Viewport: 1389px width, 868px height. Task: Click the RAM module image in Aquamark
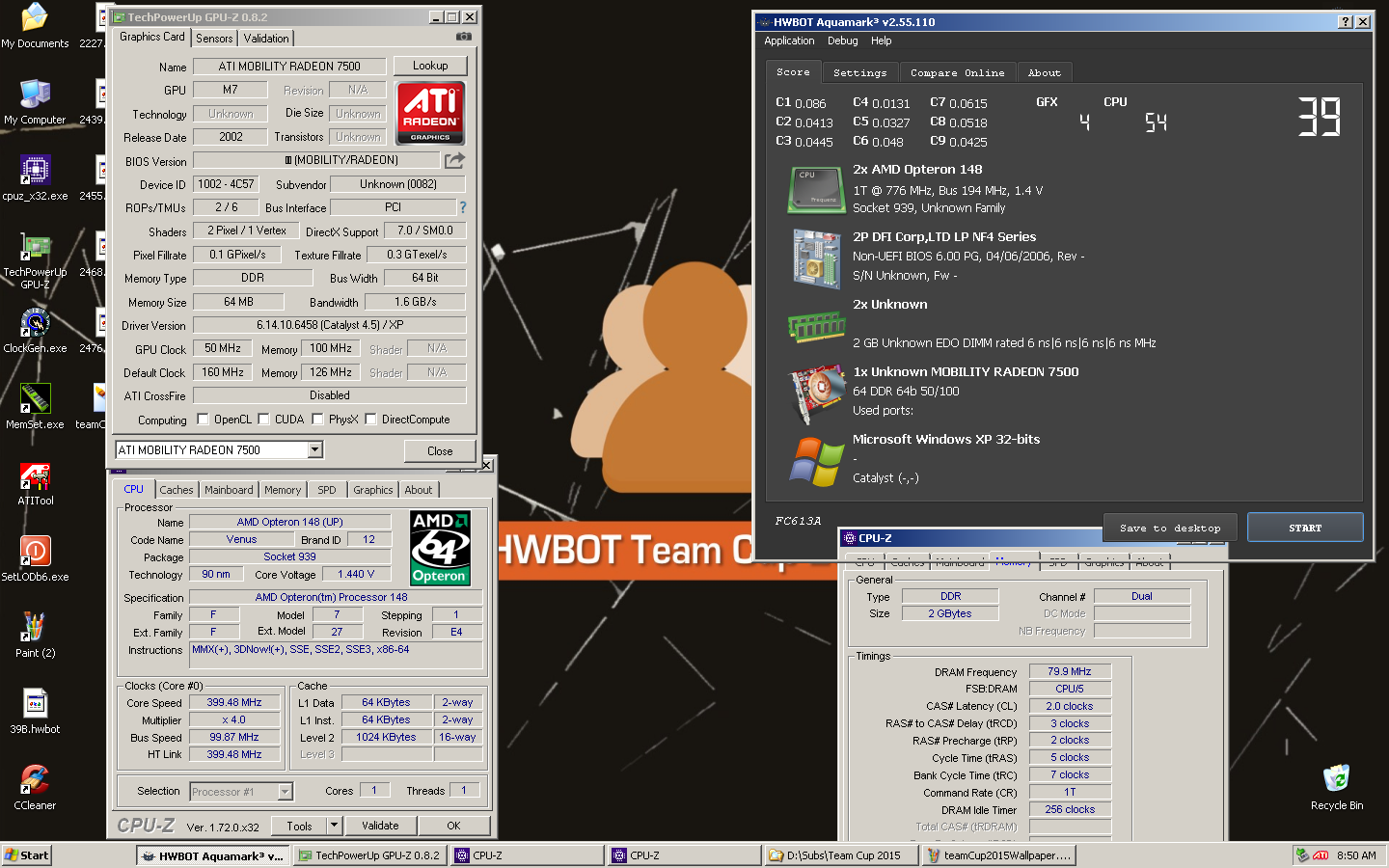click(817, 327)
